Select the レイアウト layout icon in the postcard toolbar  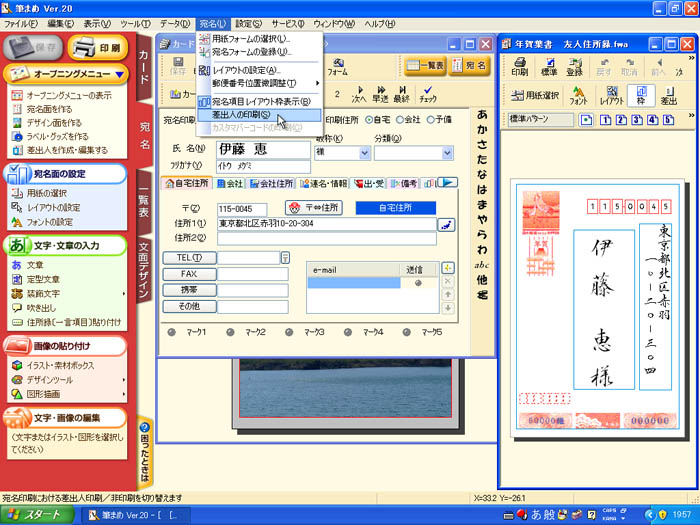pyautogui.click(x=611, y=96)
